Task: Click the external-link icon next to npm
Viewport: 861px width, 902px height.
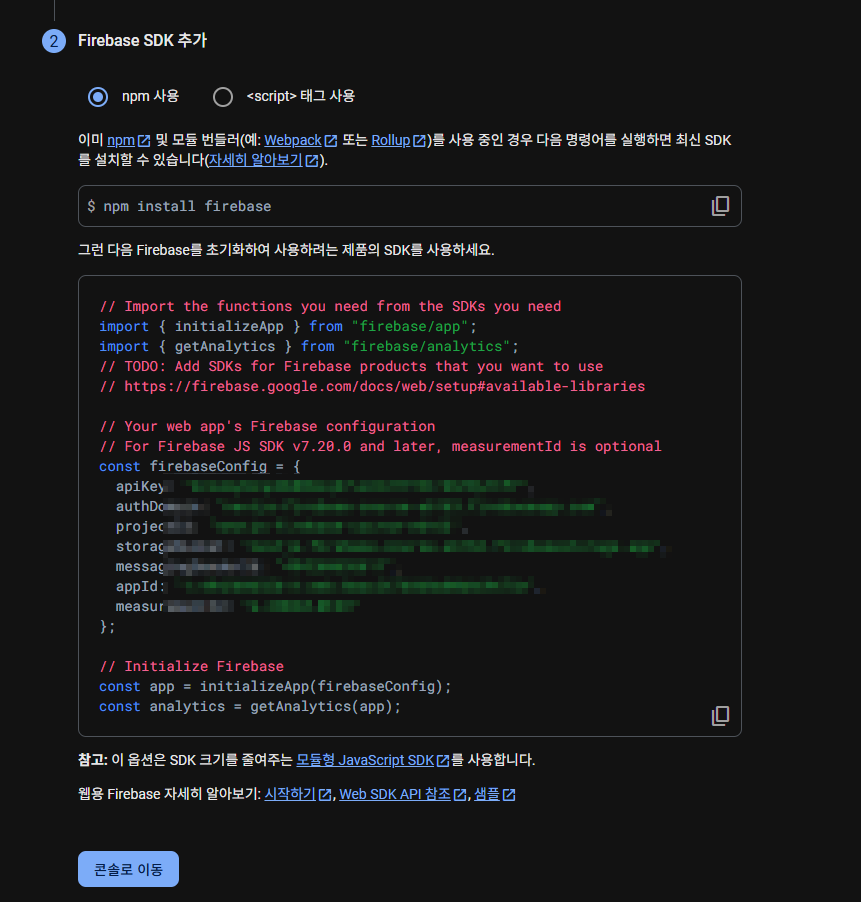Action: point(144,141)
